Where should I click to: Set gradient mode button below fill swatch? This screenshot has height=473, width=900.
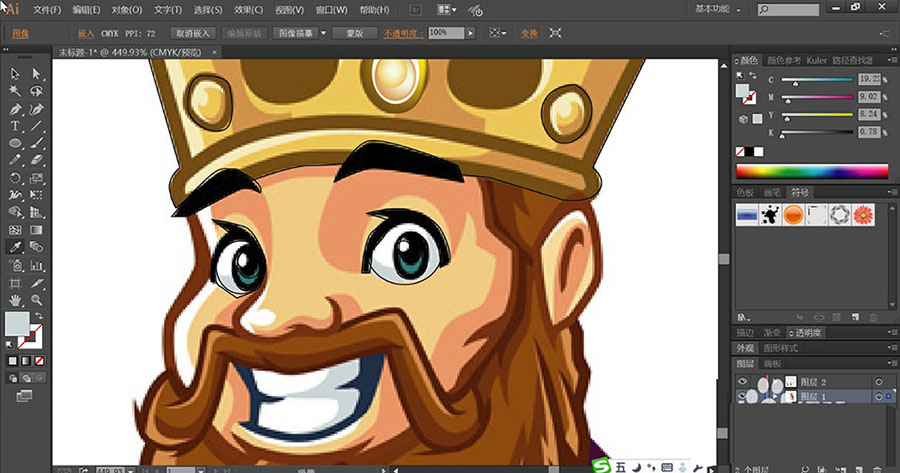point(26,361)
